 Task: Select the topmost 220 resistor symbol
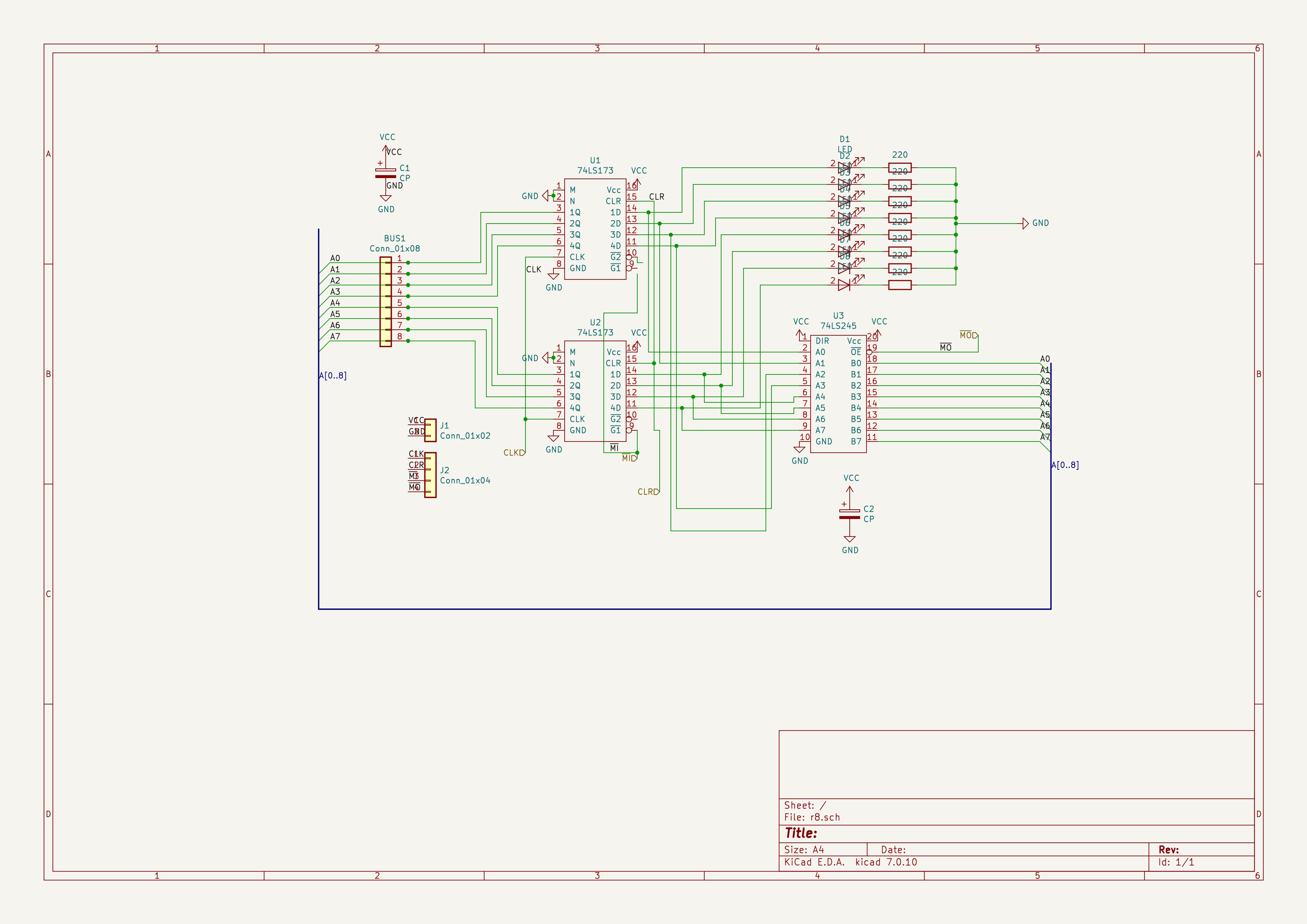click(x=899, y=168)
